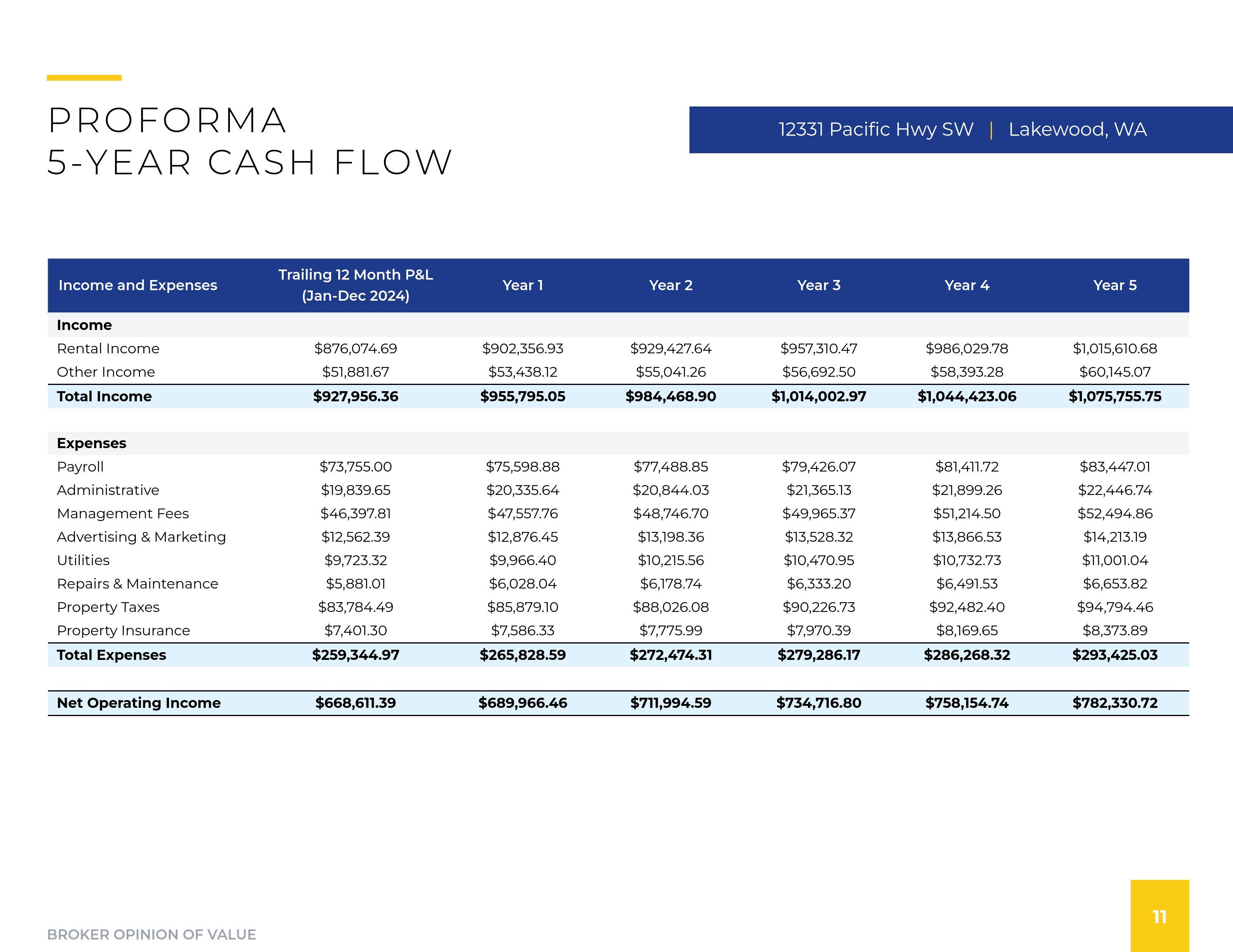
Task: Select the Payroll row label
Action: [x=80, y=467]
